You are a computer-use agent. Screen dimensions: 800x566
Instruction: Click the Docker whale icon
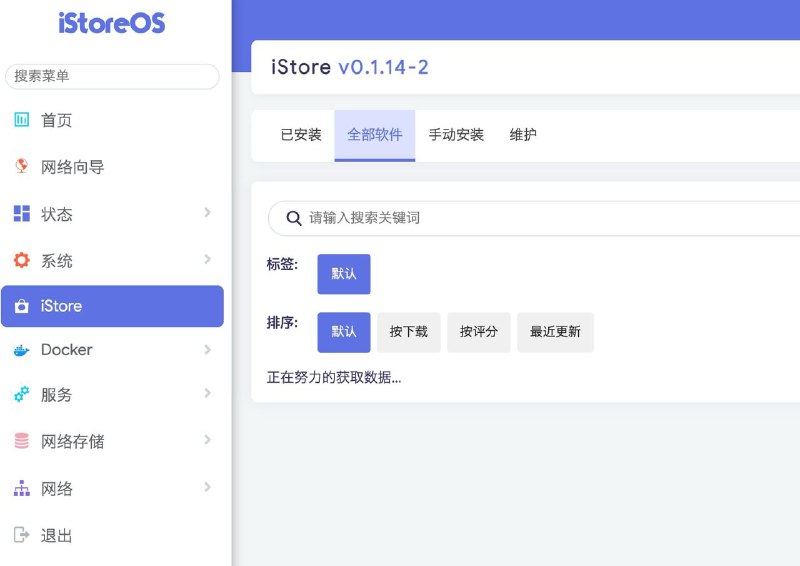point(21,350)
